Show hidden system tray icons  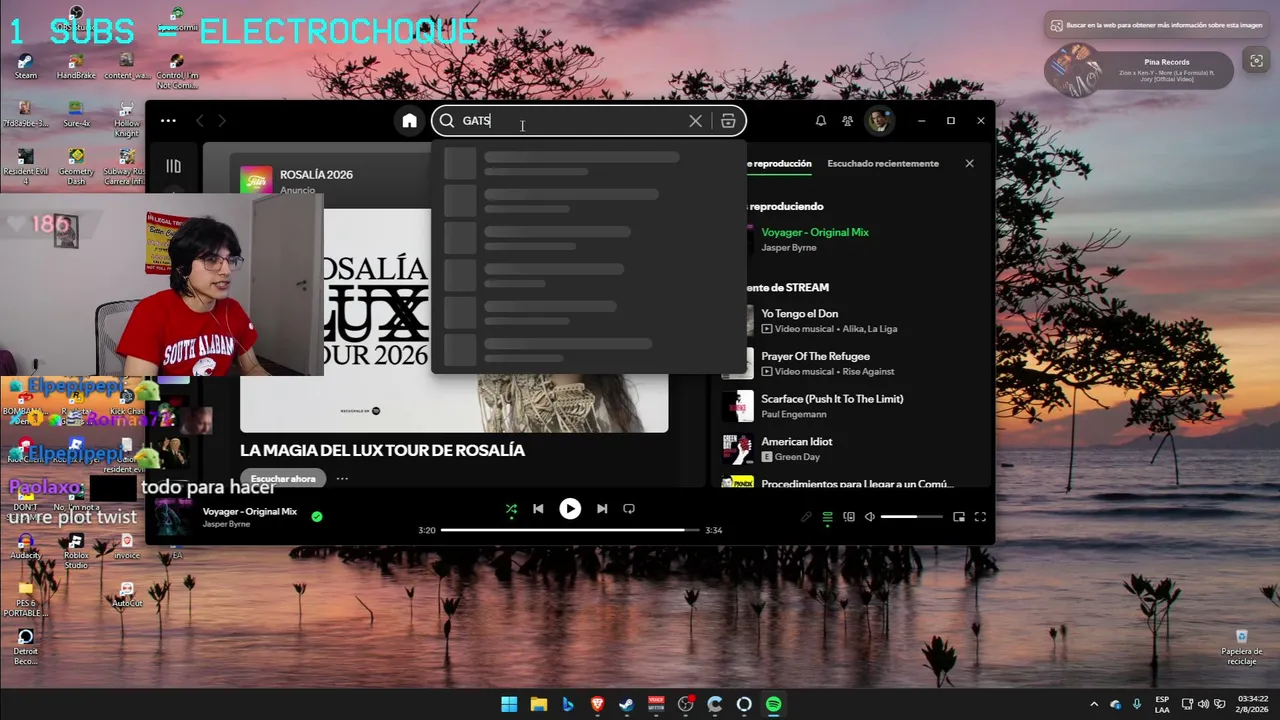click(1094, 704)
